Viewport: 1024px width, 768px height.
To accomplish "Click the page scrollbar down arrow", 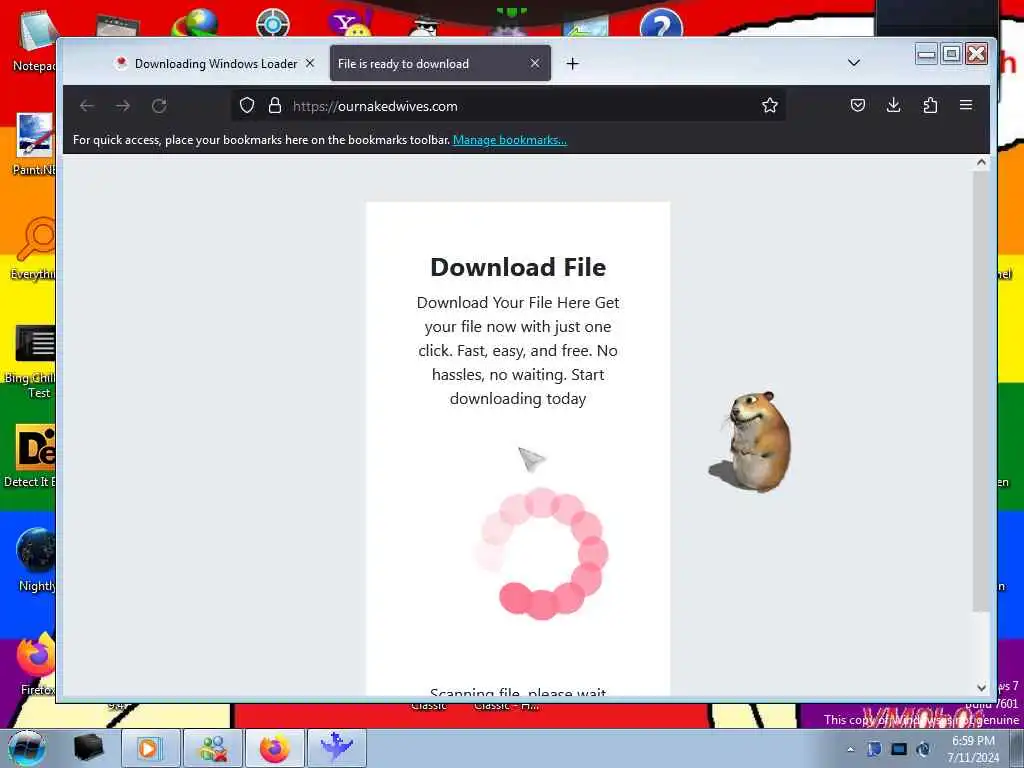I will pos(981,688).
